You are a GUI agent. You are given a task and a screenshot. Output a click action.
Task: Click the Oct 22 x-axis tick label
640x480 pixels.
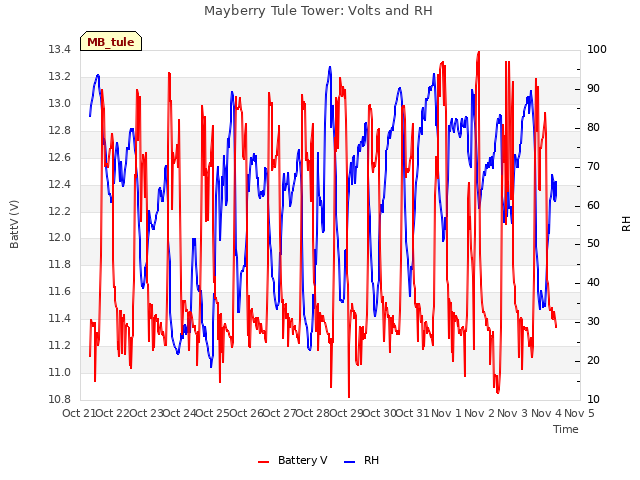tap(113, 413)
